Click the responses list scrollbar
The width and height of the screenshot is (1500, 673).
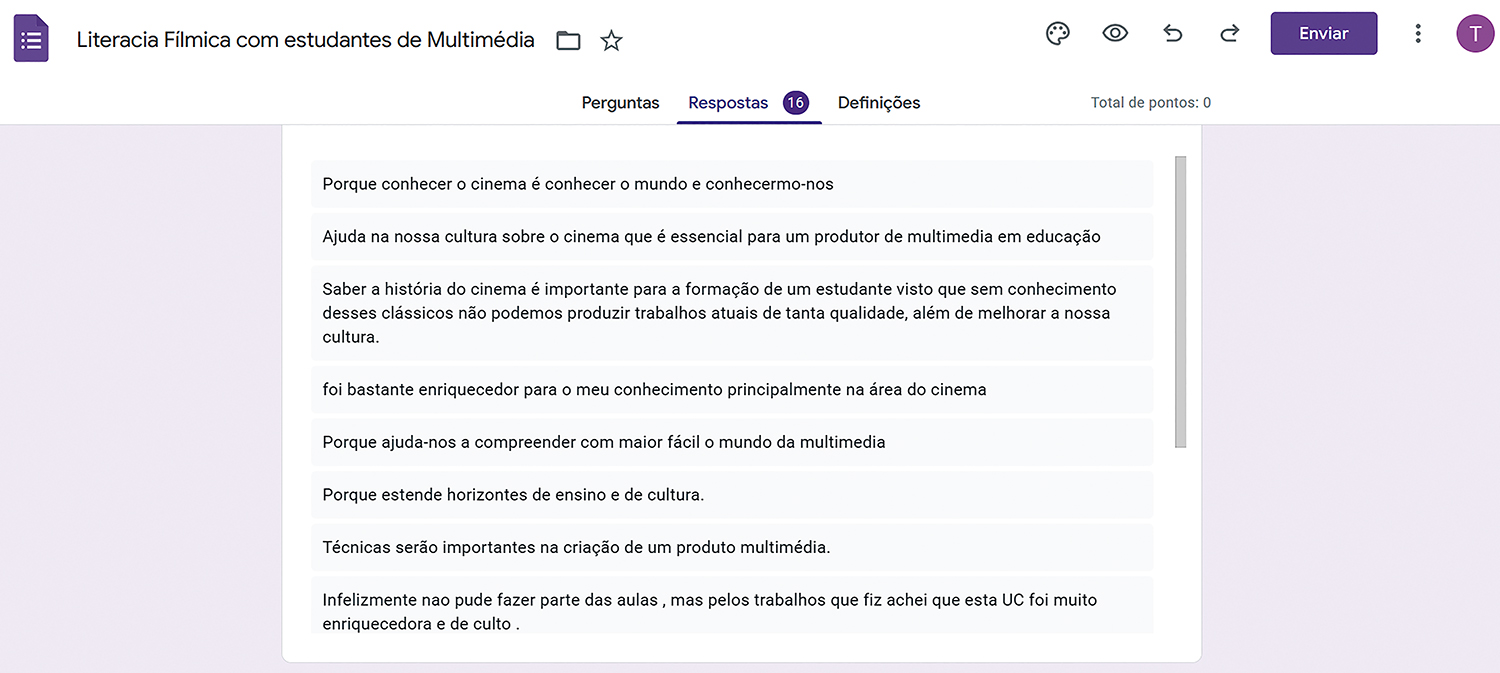pyautogui.click(x=1180, y=301)
